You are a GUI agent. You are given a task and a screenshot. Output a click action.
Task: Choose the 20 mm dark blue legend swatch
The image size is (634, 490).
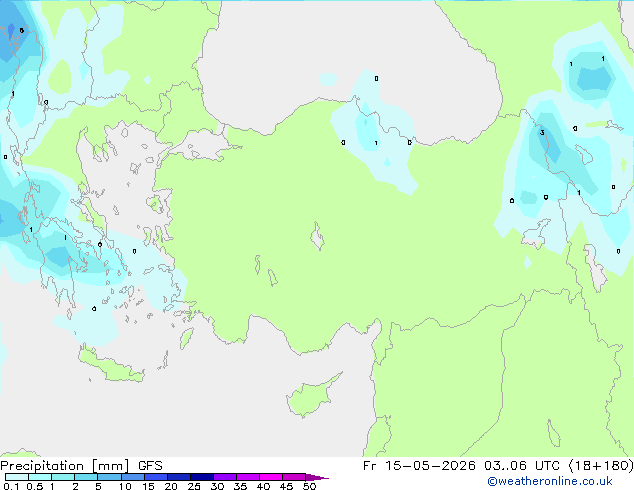[x=179, y=477]
